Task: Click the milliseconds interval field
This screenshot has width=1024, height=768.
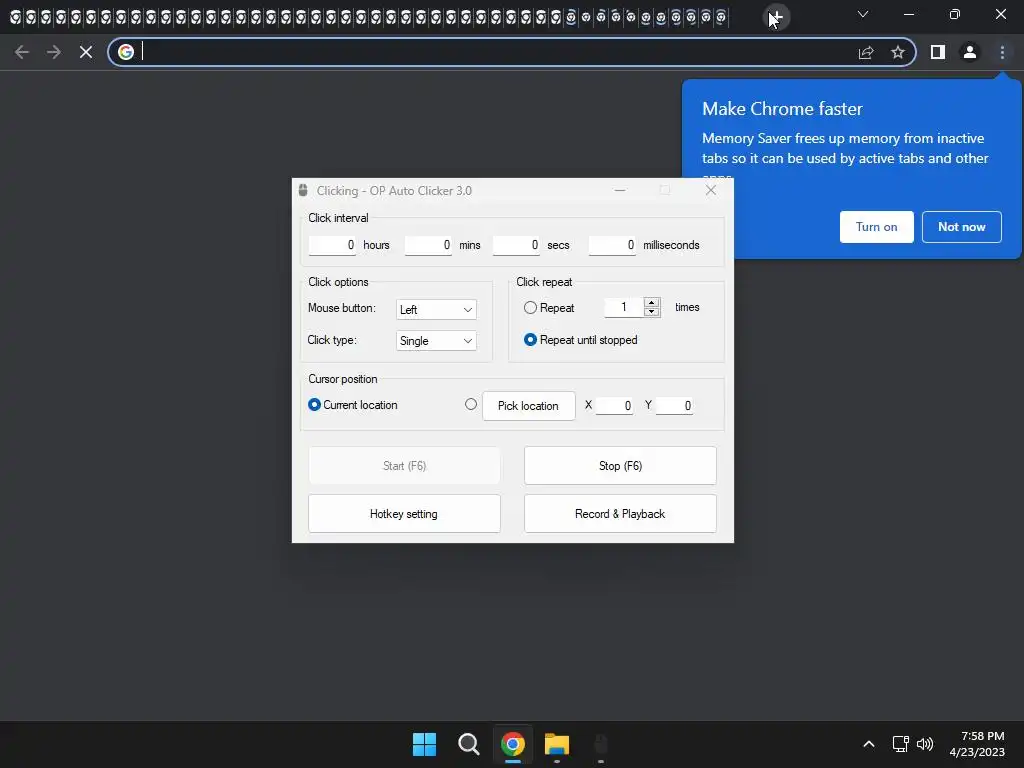Action: (612, 245)
